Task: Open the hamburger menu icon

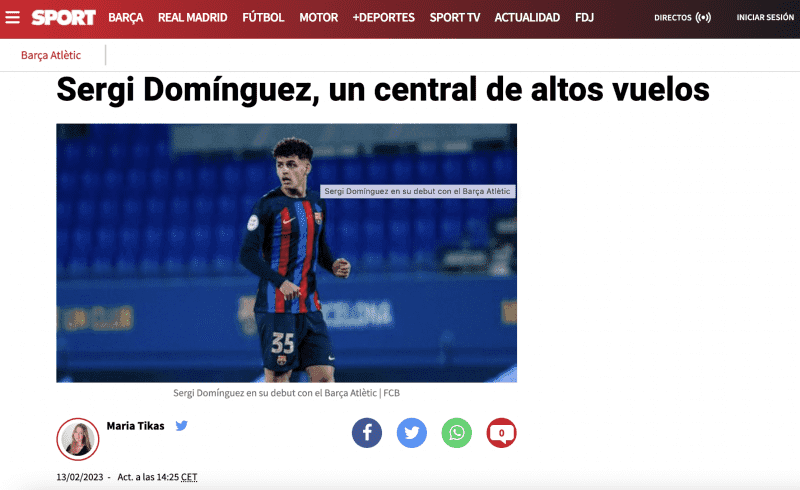Action: click(12, 17)
